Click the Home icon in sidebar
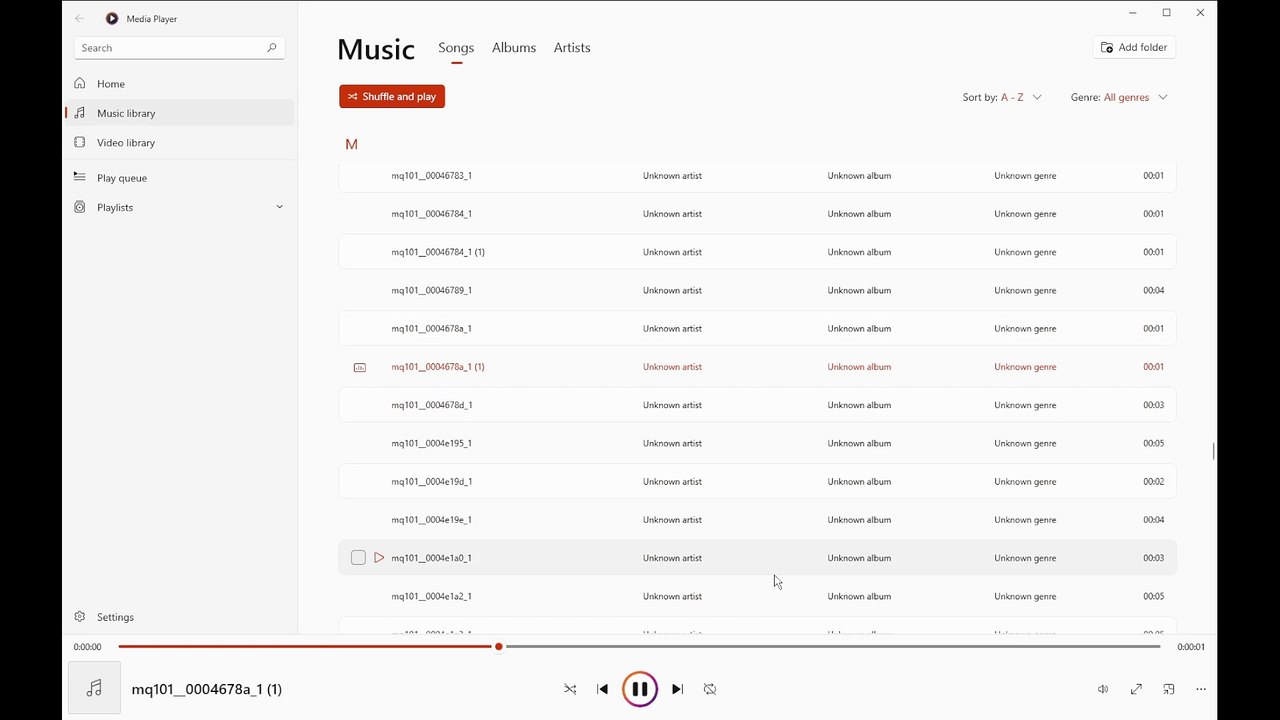Image resolution: width=1280 pixels, height=720 pixels. pyautogui.click(x=80, y=83)
